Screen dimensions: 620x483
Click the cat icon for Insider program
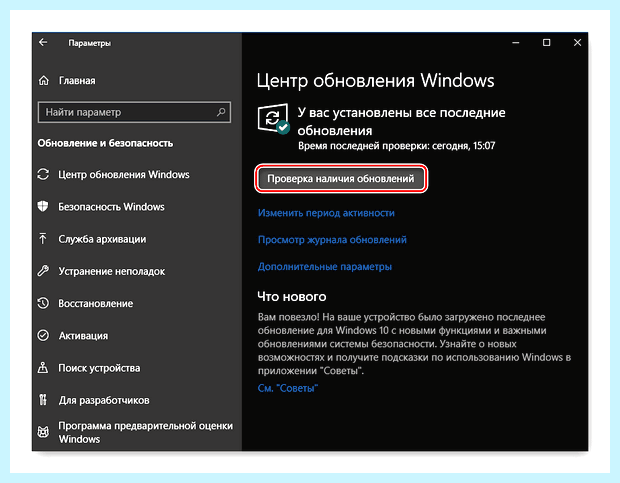point(43,432)
